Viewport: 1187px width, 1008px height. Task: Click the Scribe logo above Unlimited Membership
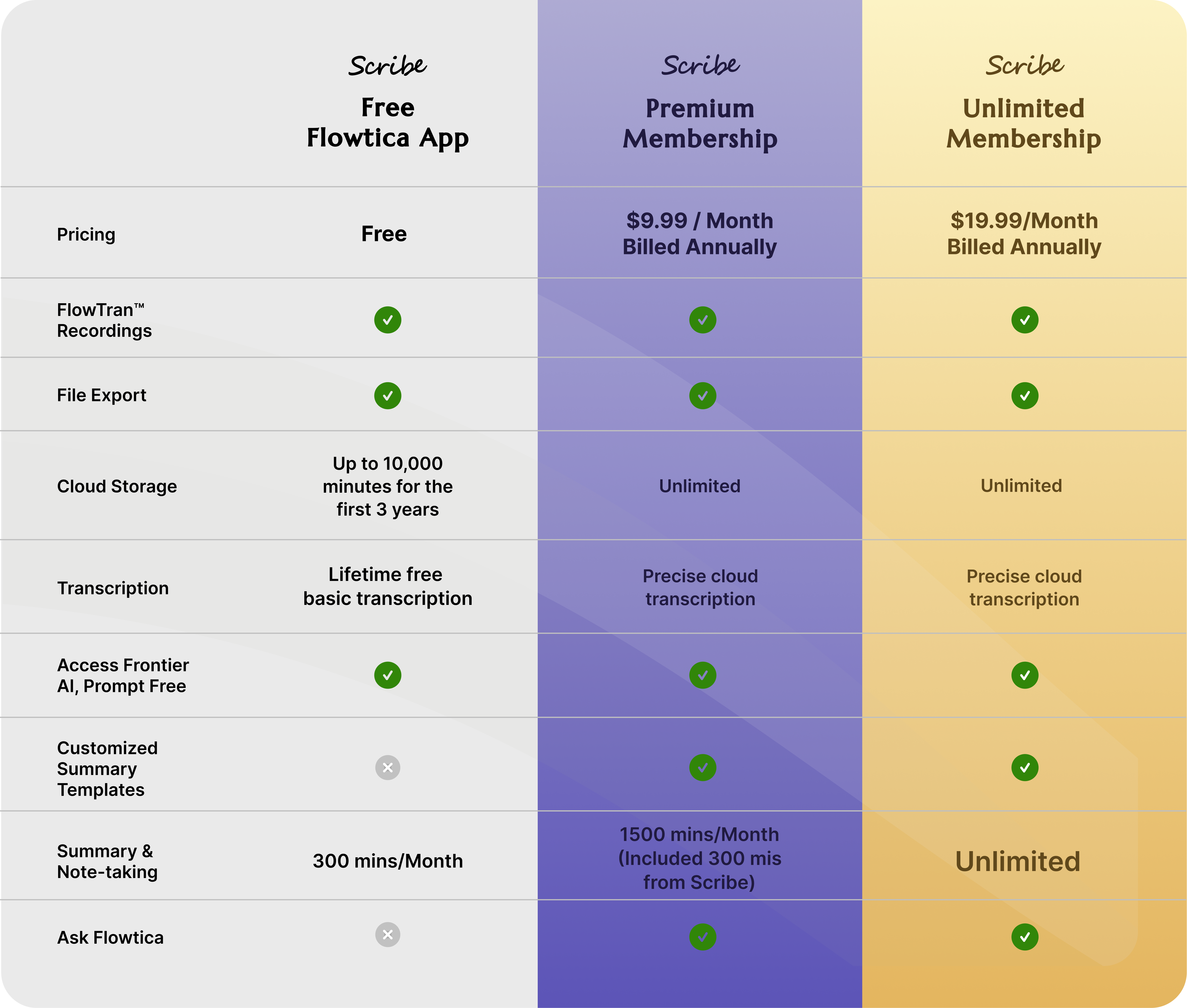(1024, 65)
